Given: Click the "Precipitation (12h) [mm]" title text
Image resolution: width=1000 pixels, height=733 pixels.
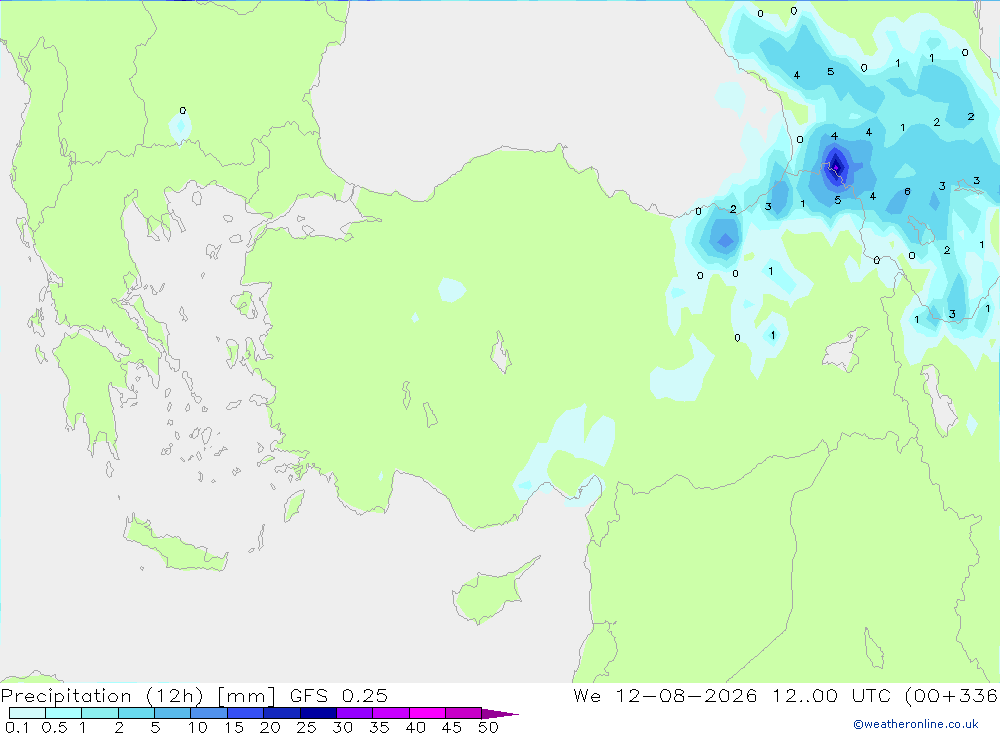Looking at the screenshot, I should [138, 696].
